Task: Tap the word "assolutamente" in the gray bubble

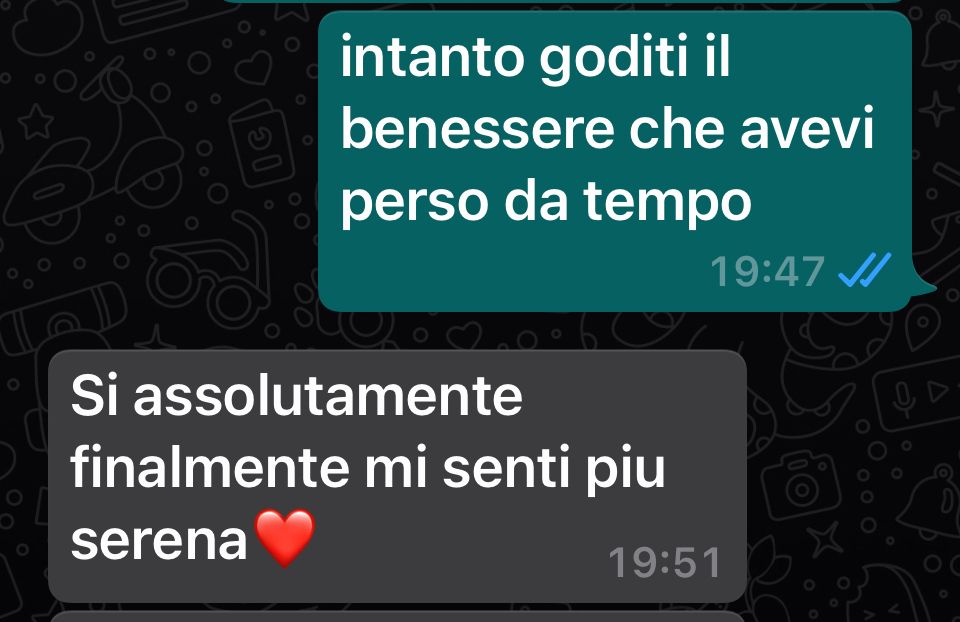Action: click(x=328, y=396)
